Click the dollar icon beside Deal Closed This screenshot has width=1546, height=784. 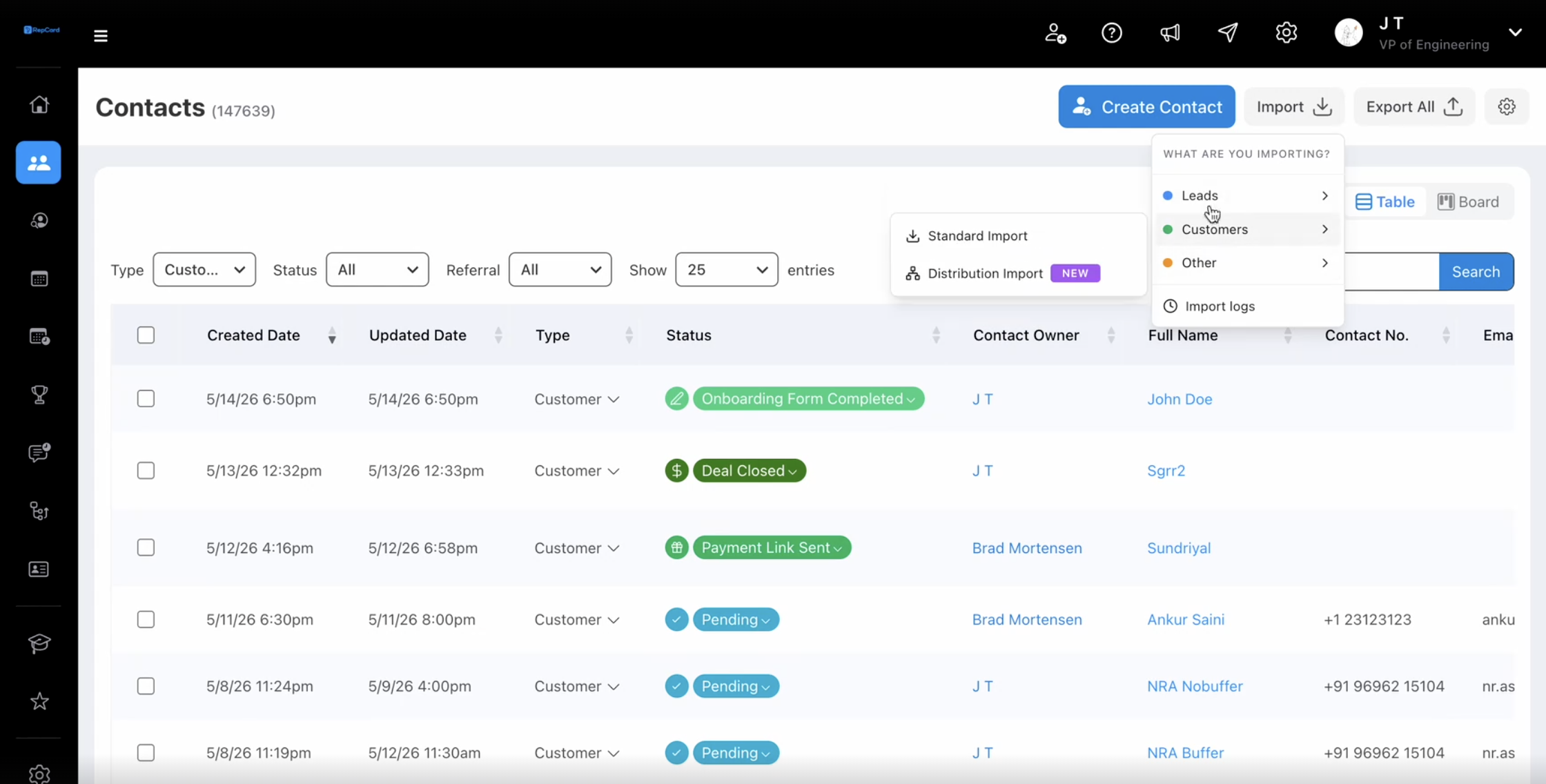676,471
